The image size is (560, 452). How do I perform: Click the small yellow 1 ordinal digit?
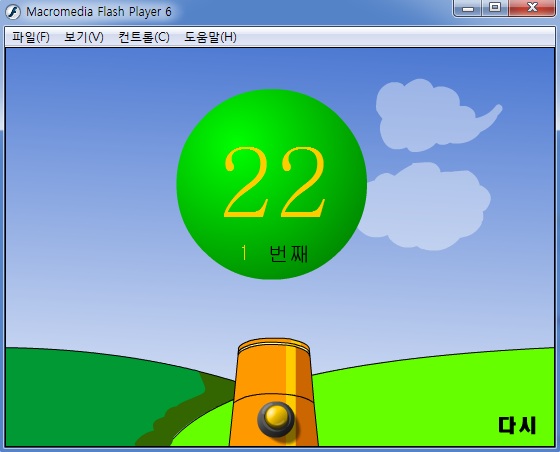click(244, 253)
